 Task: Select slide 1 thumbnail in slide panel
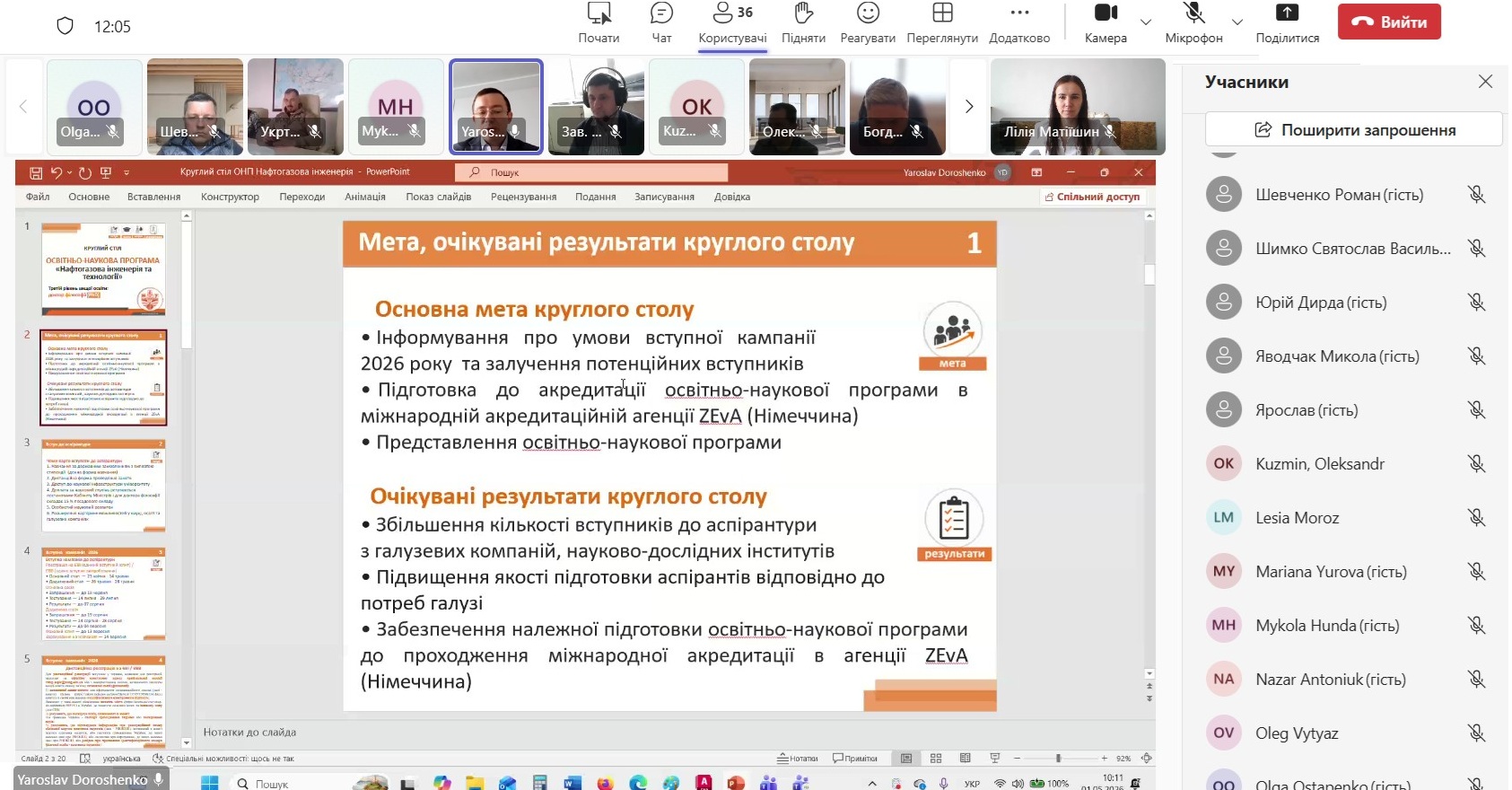tap(103, 269)
